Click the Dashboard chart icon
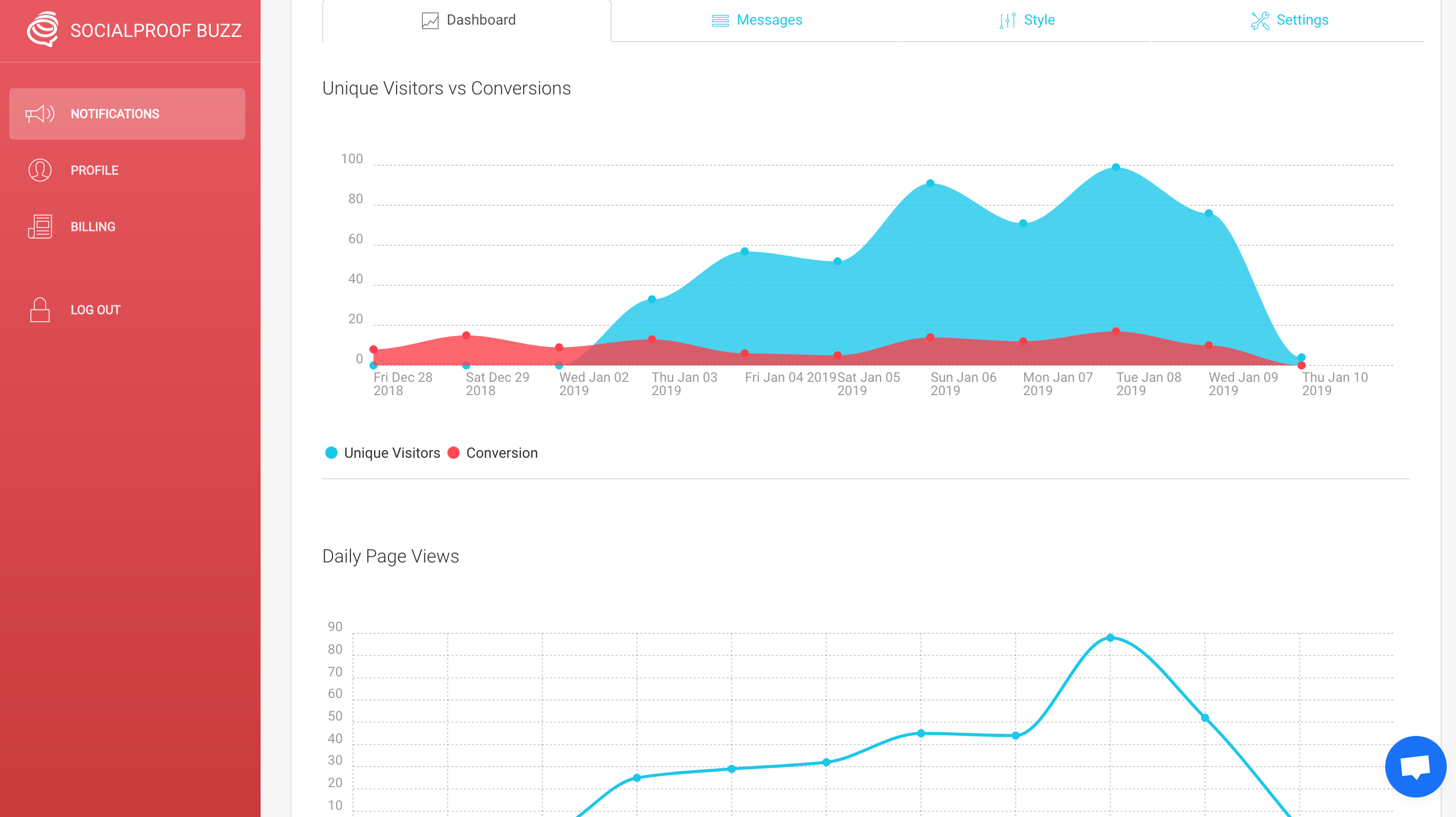 click(430, 21)
